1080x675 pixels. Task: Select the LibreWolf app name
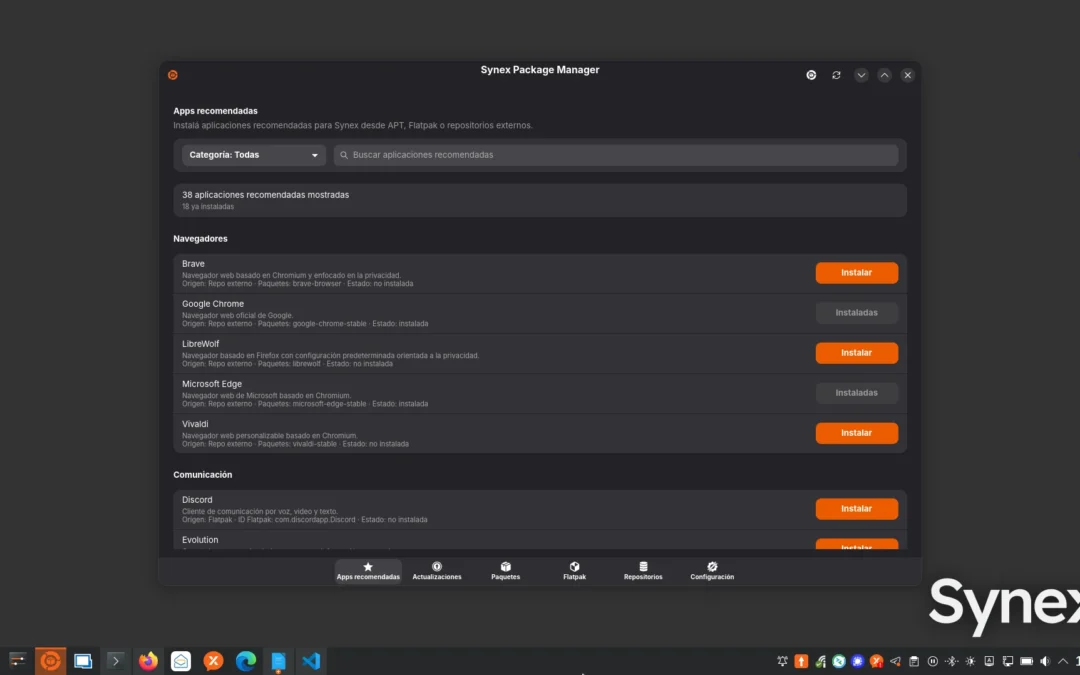pyautogui.click(x=200, y=344)
